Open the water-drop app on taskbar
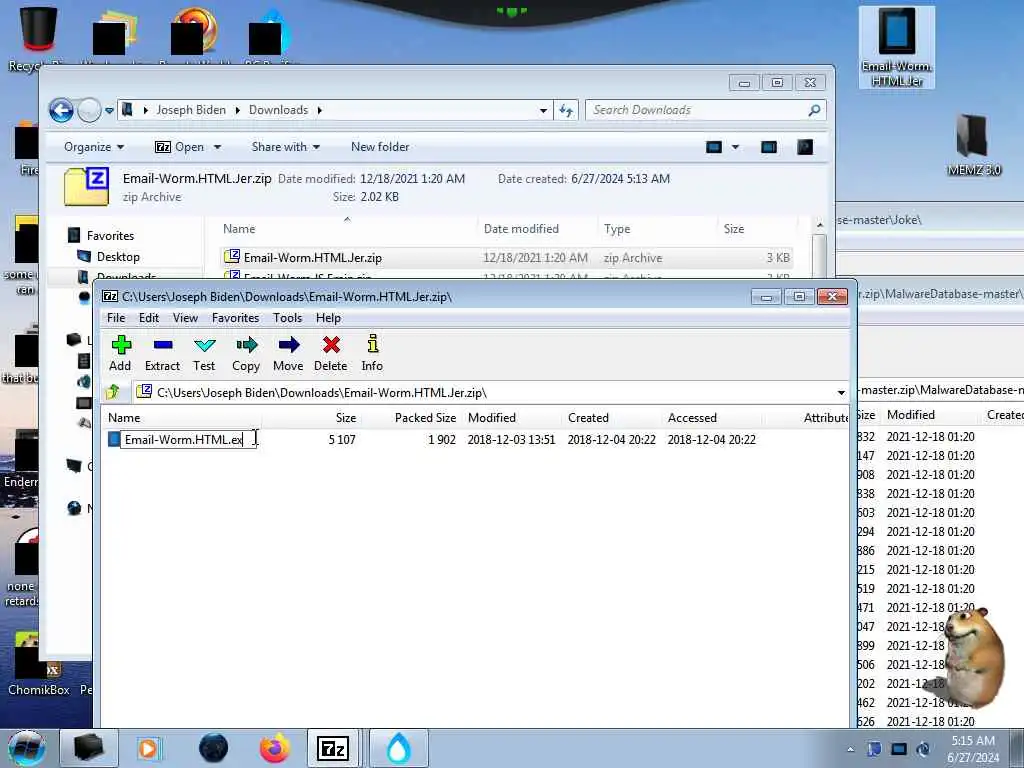 (398, 748)
